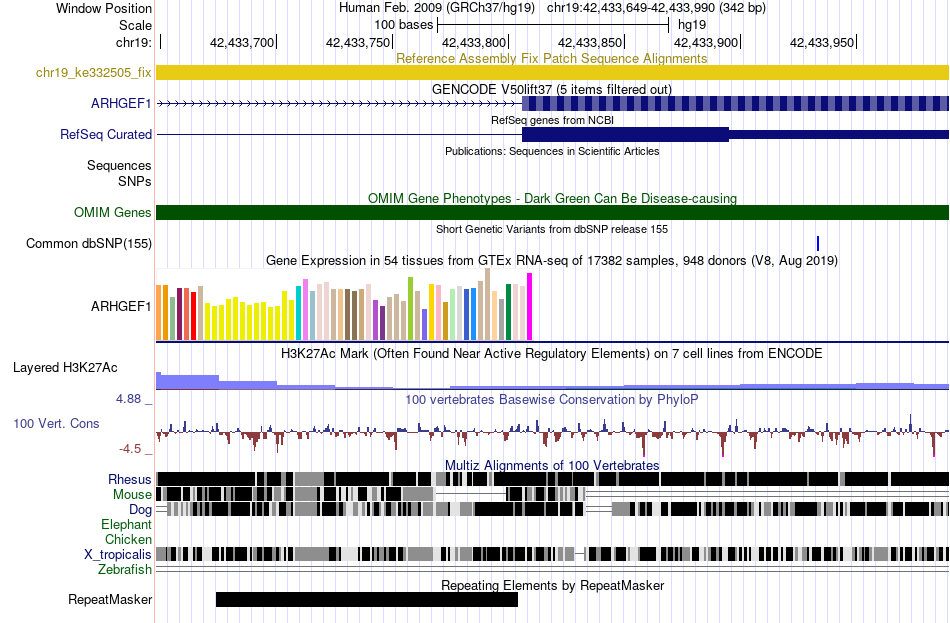Click the 100 Vert. Cons track label

[56, 424]
